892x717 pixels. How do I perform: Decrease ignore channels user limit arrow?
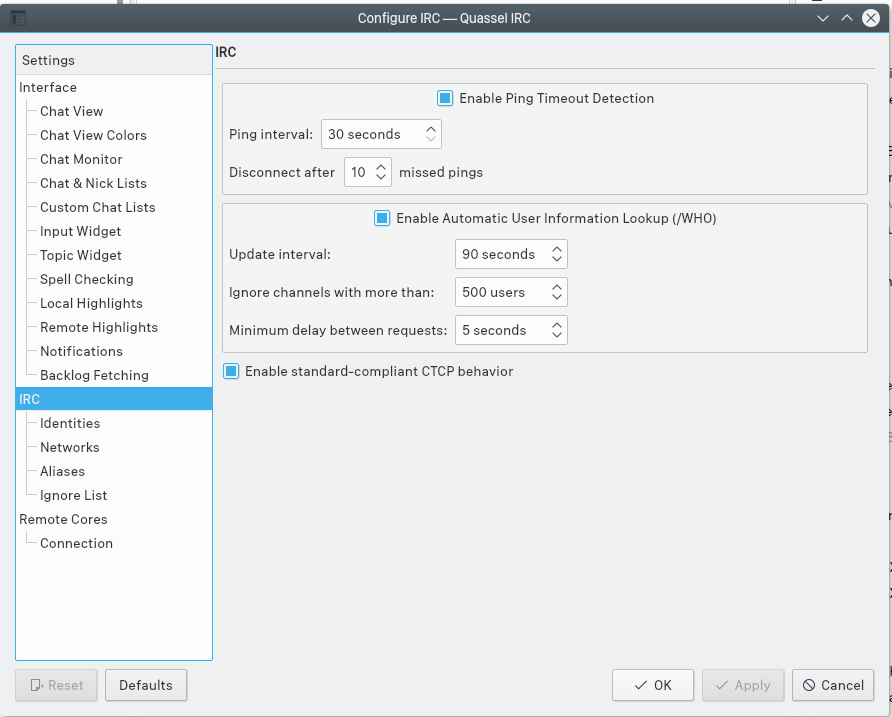(557, 298)
